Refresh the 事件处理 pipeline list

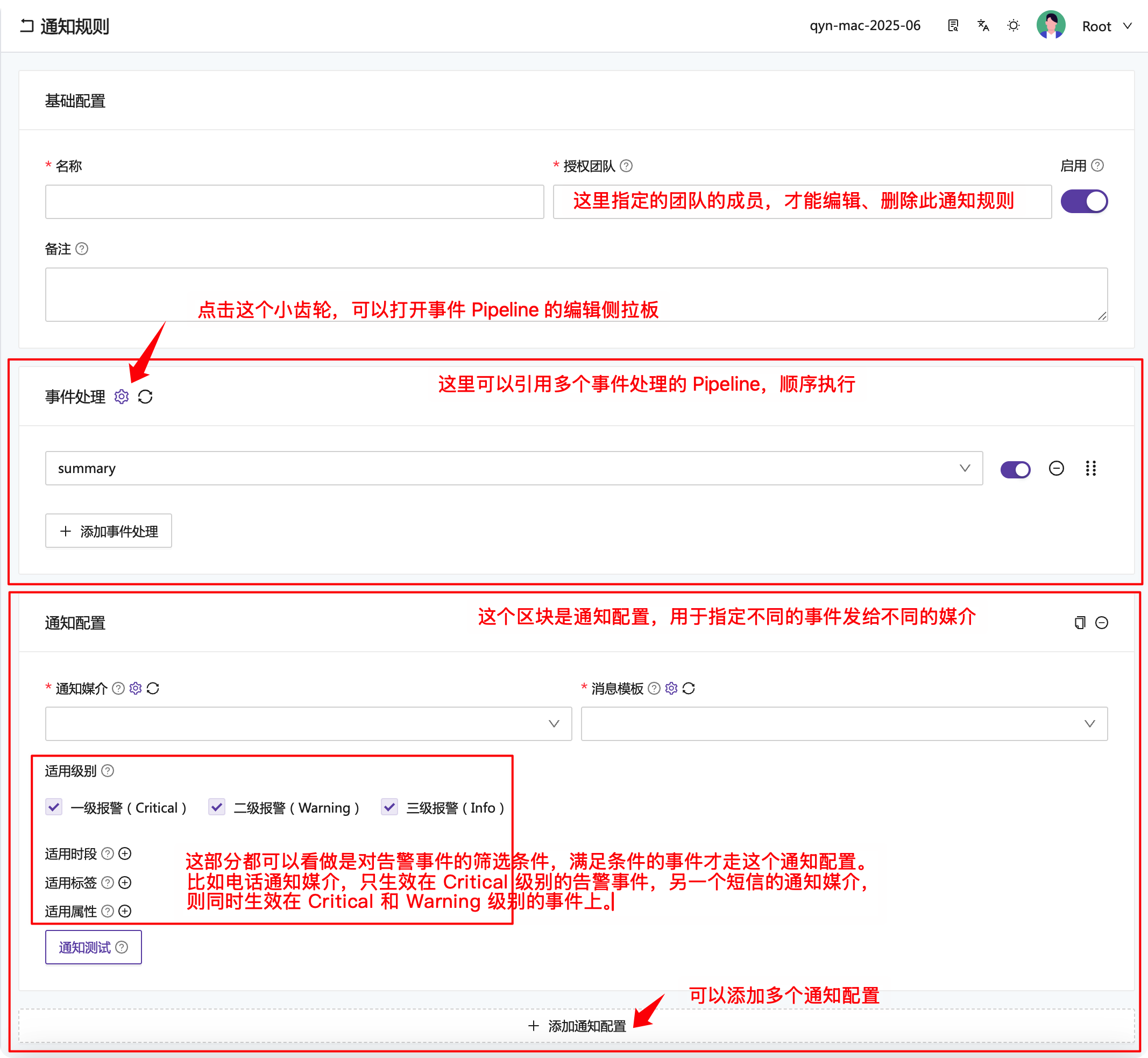145,397
